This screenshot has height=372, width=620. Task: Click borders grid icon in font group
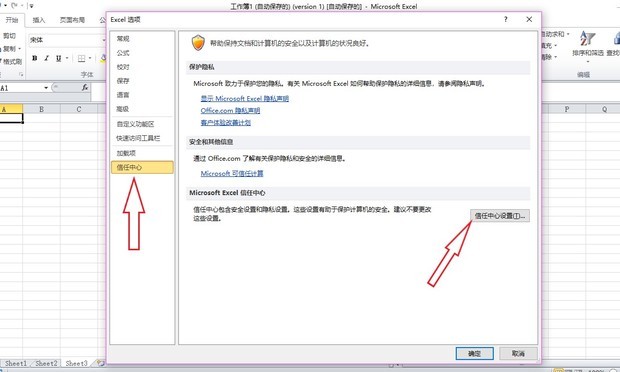coord(81,59)
